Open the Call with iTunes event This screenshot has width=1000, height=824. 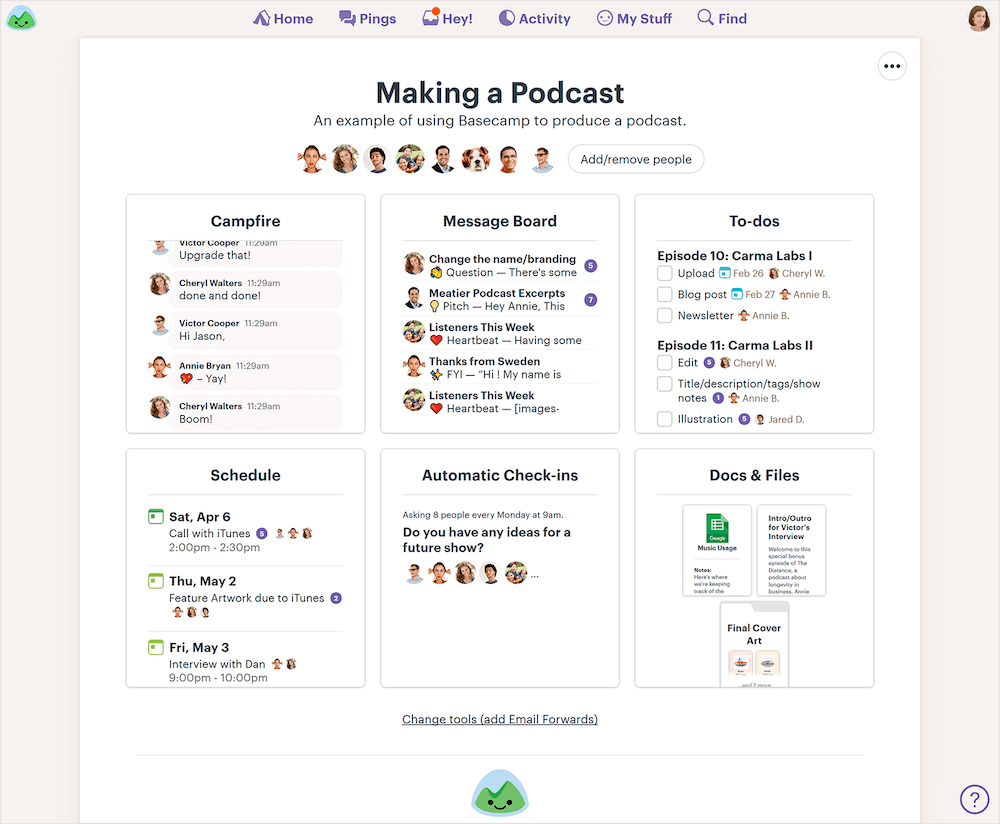pos(209,533)
